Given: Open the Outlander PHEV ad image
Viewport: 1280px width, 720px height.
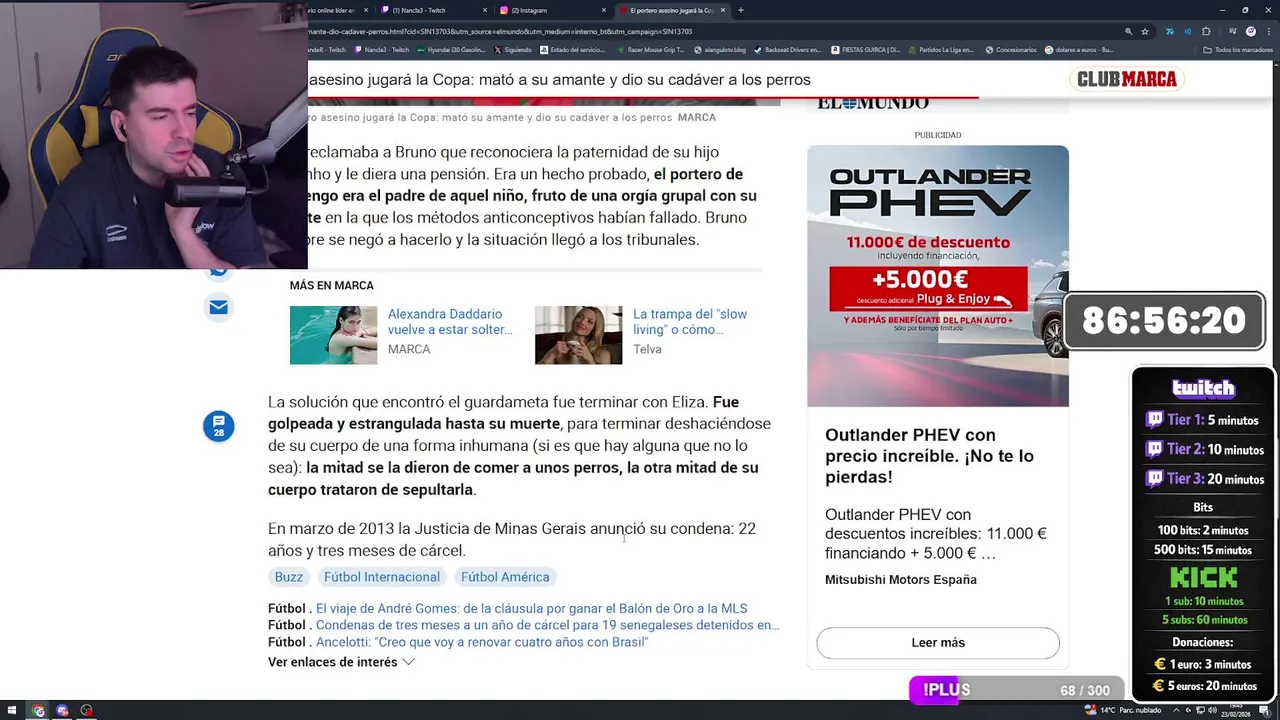Looking at the screenshot, I should pos(938,276).
